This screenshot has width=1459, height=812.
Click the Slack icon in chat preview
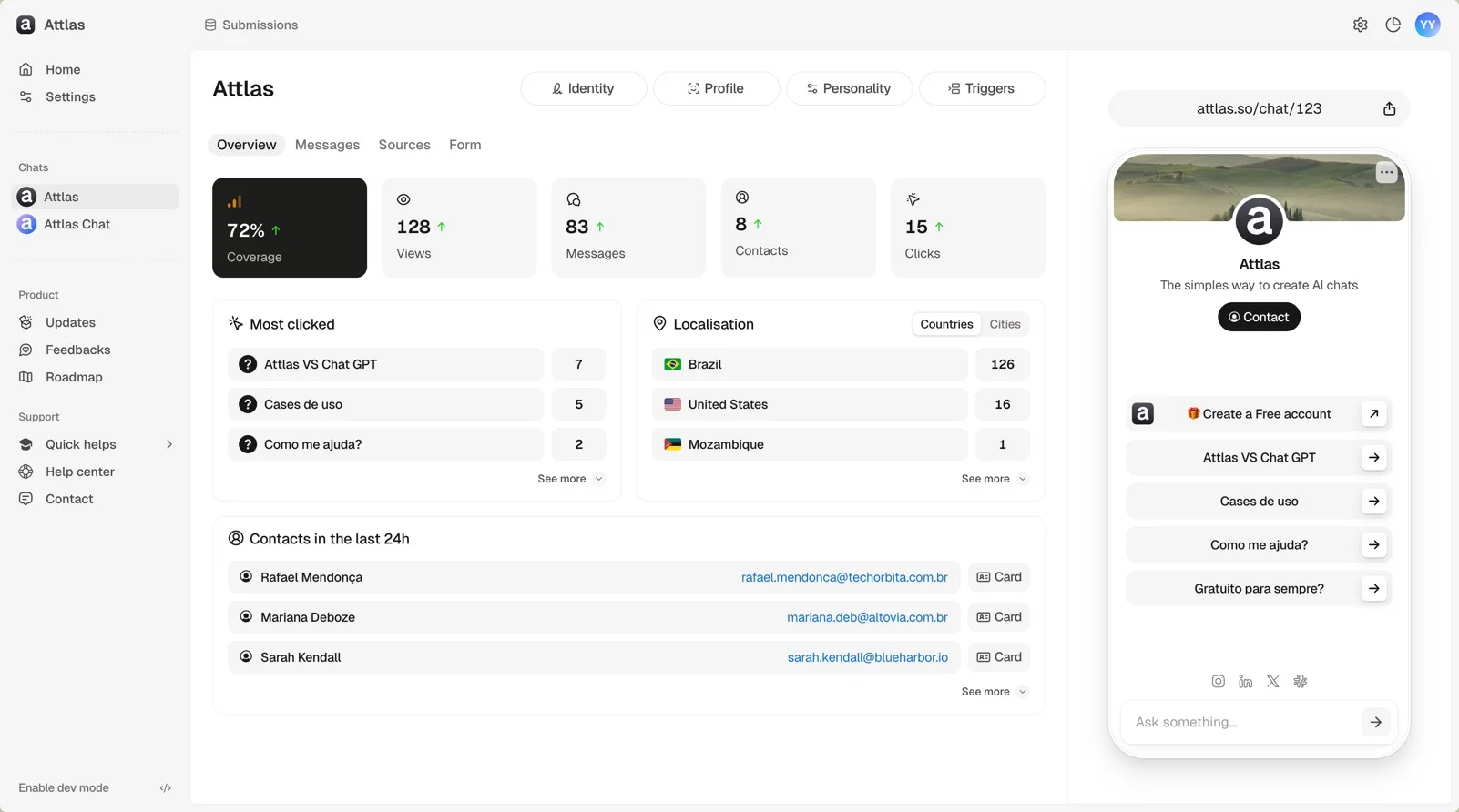1300,681
